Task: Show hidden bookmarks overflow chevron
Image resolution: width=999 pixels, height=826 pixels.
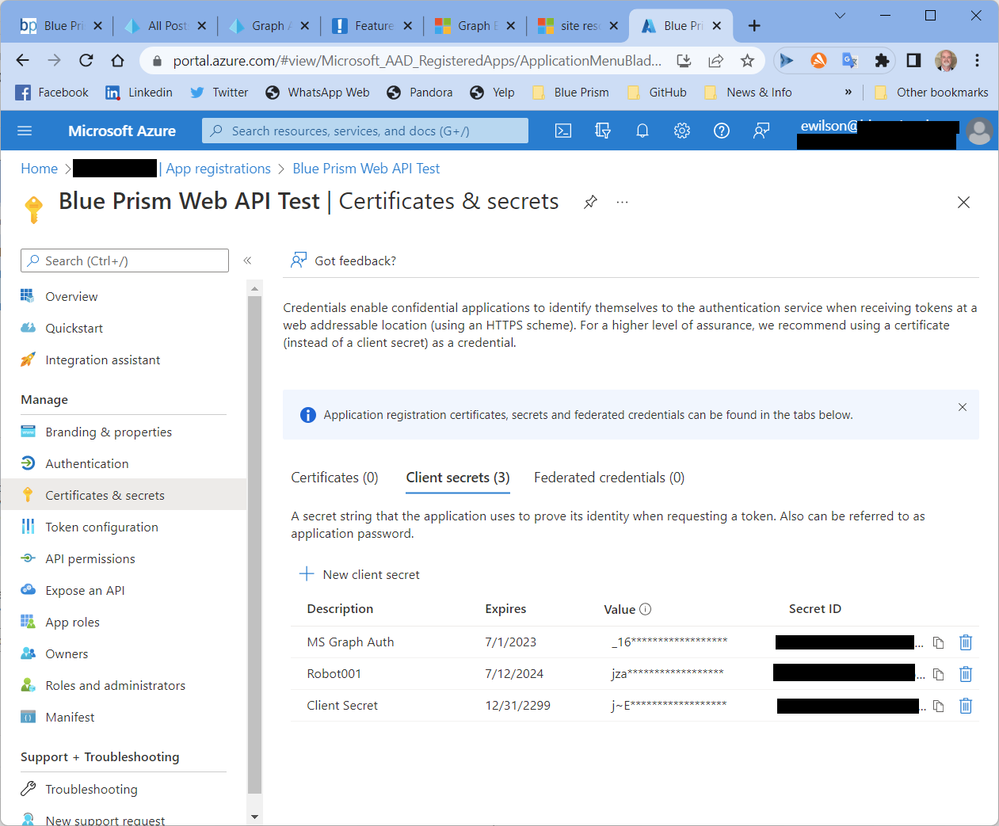Action: (848, 92)
